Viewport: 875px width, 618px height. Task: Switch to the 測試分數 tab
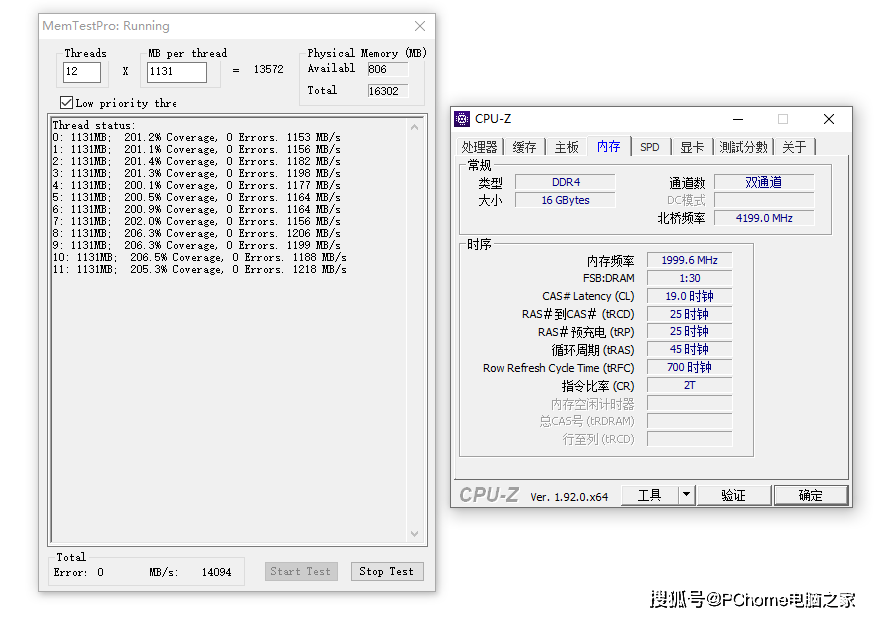pos(743,147)
